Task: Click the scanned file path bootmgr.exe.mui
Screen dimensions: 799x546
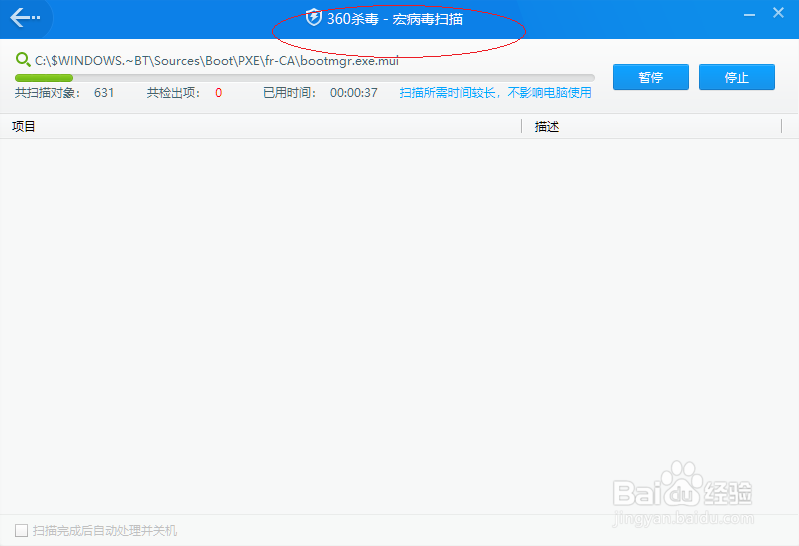Action: pos(217,61)
